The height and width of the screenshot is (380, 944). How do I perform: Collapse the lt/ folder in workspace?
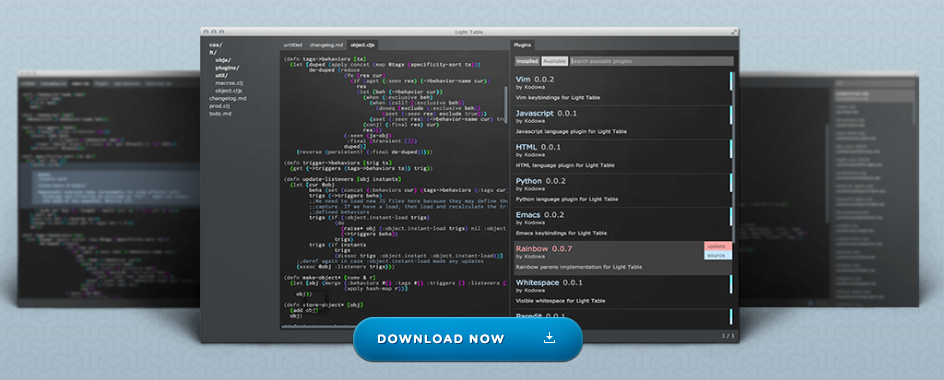(x=213, y=52)
